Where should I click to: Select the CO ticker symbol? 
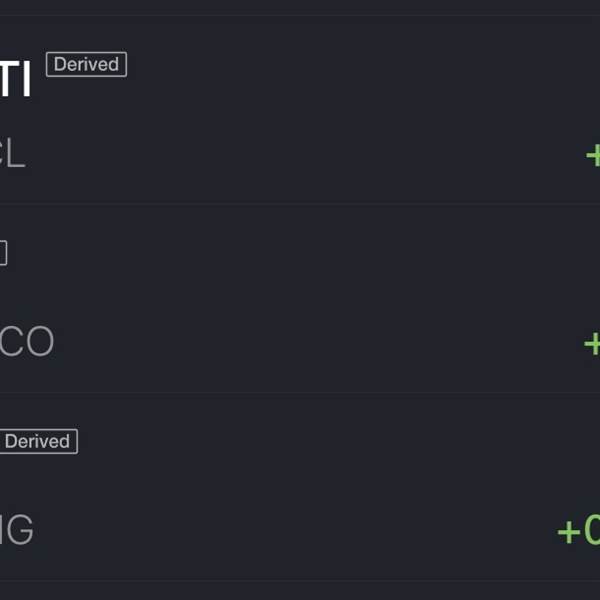click(x=26, y=342)
